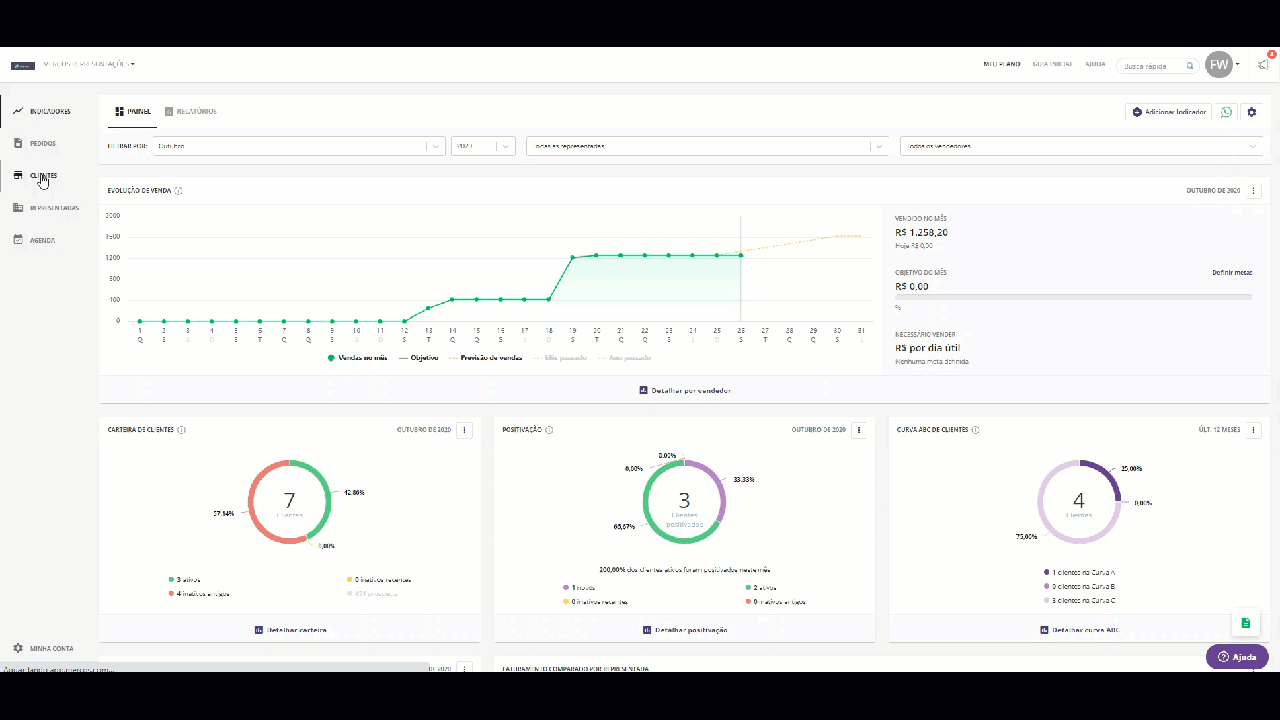The image size is (1280, 720).
Task: Click the Representadas building icon
Action: (18, 208)
